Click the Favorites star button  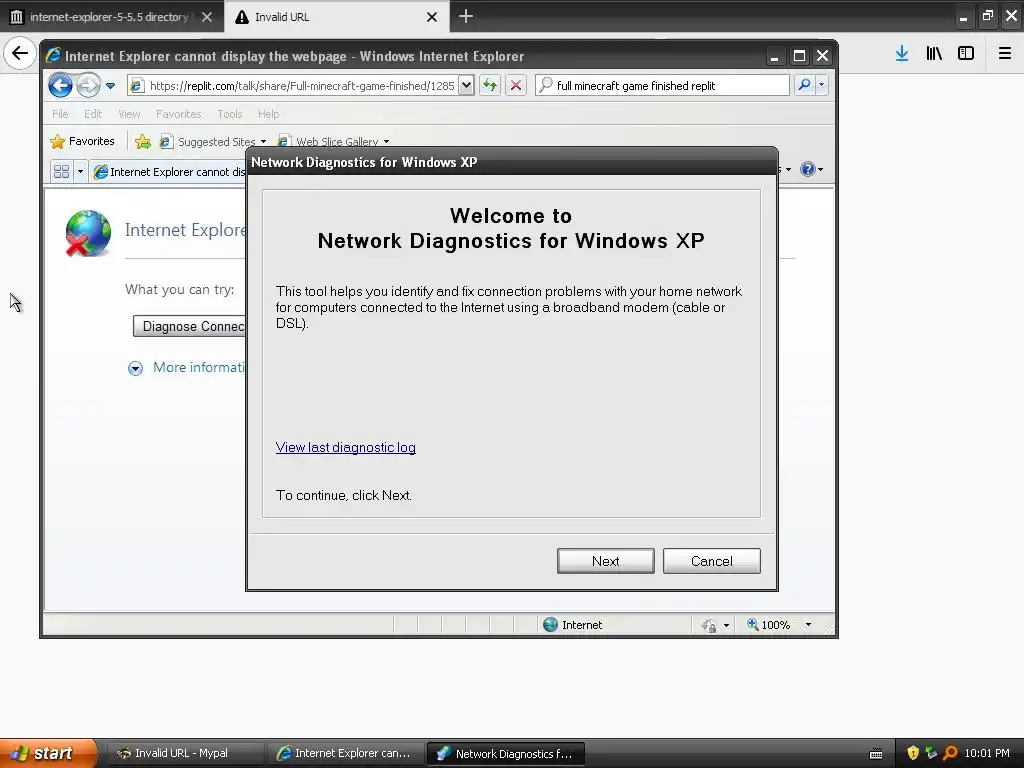(82, 141)
